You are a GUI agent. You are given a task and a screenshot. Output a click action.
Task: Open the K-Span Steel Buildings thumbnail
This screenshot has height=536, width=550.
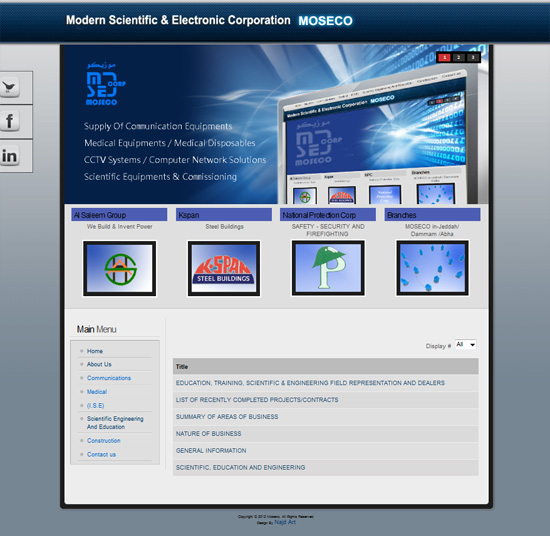pyautogui.click(x=224, y=268)
